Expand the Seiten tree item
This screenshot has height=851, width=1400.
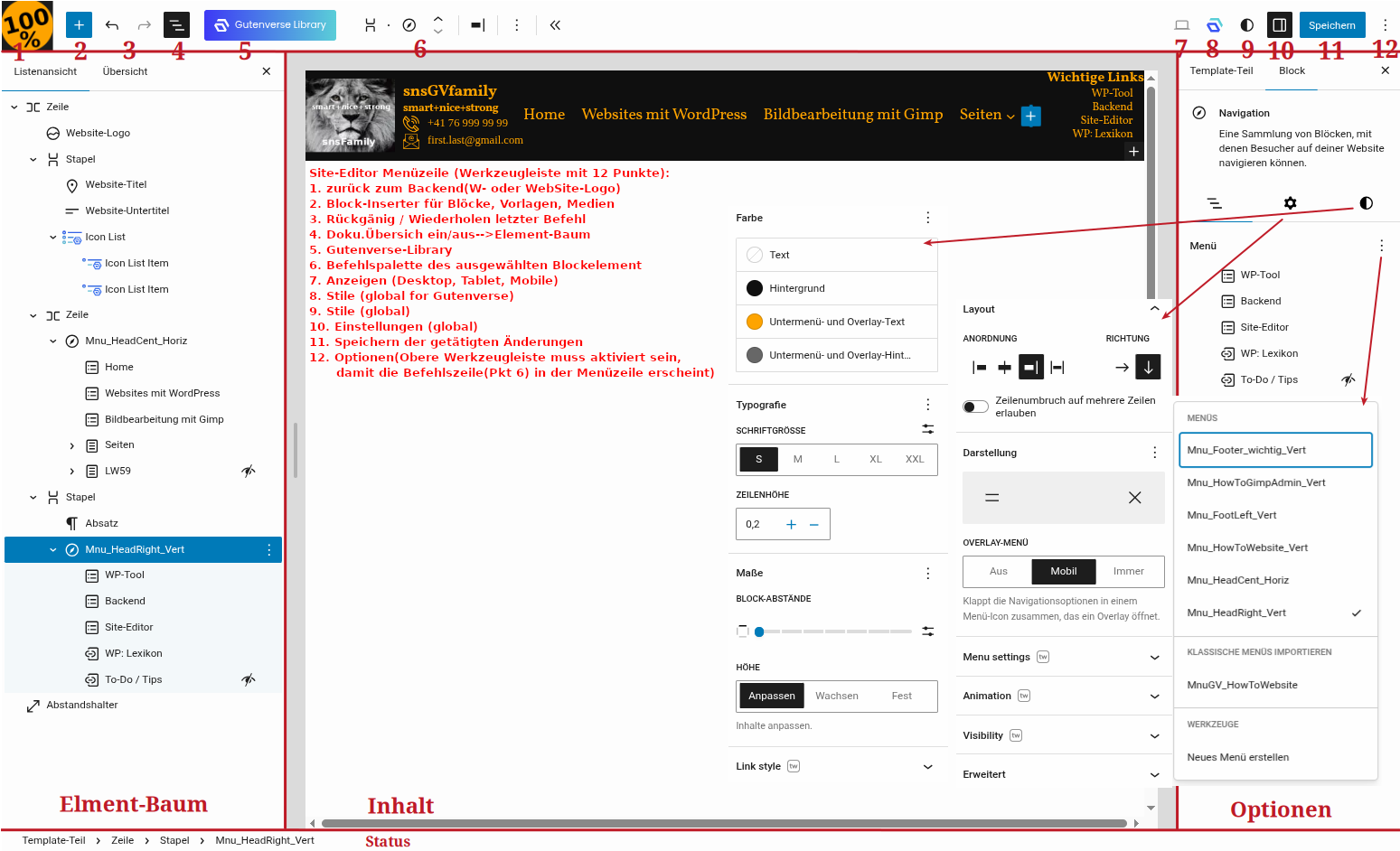click(x=72, y=445)
